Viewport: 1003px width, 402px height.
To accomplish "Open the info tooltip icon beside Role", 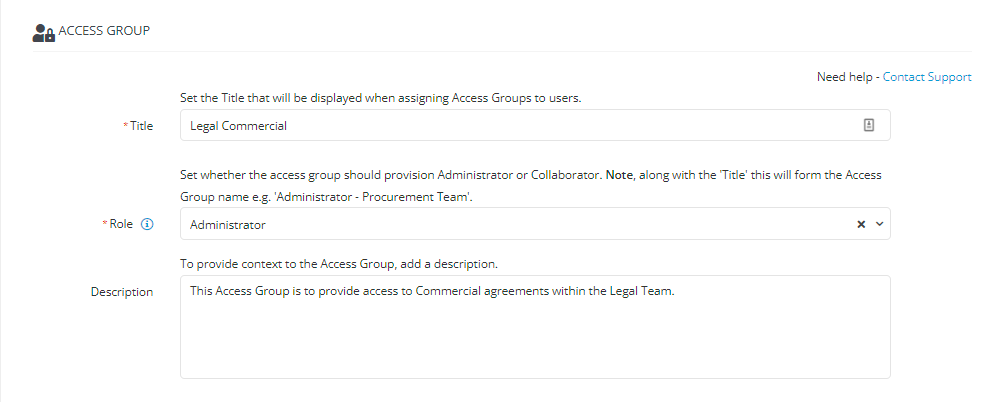I will [x=147, y=224].
